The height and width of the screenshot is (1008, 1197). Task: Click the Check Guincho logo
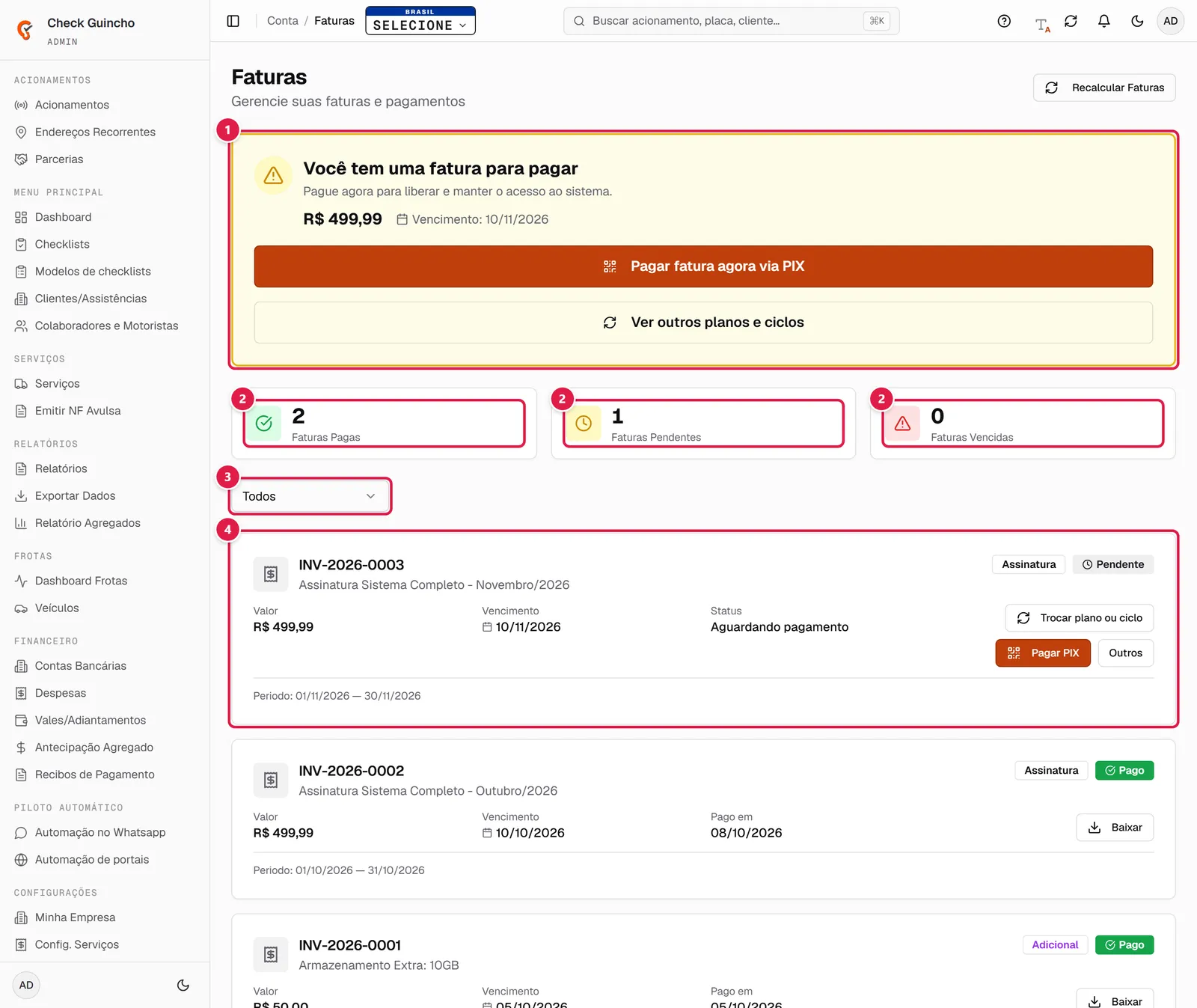pyautogui.click(x=25, y=30)
